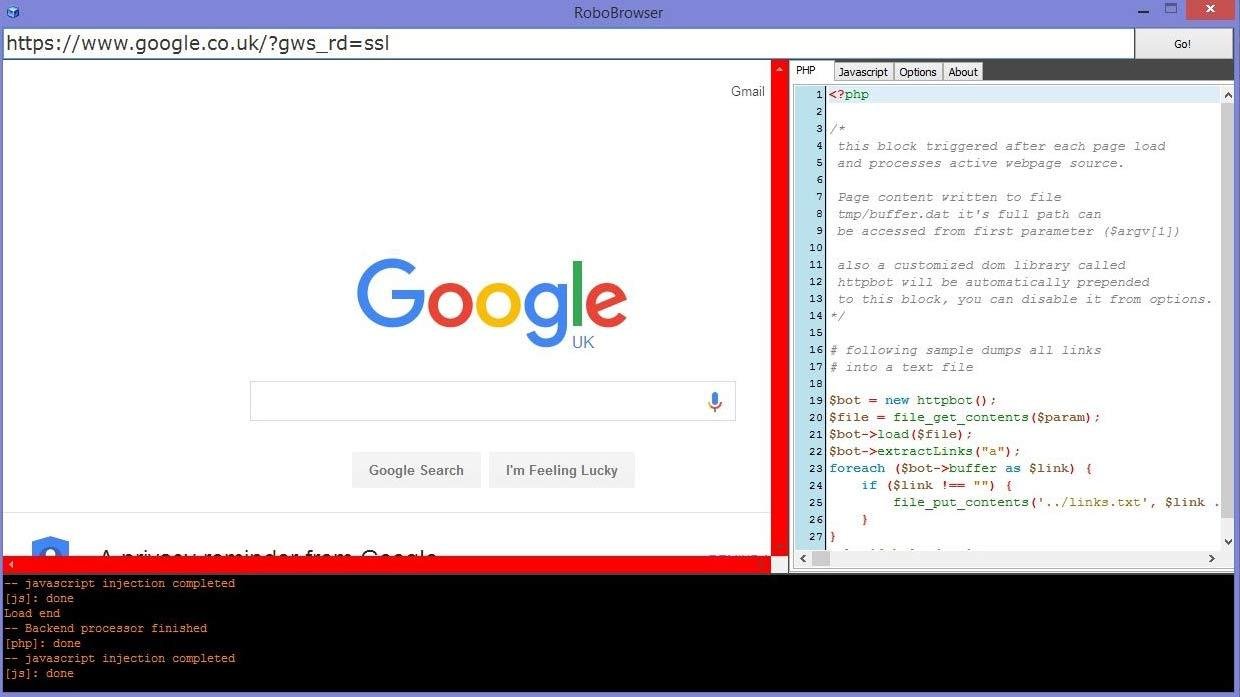
Task: Switch to the About tab
Action: point(962,71)
